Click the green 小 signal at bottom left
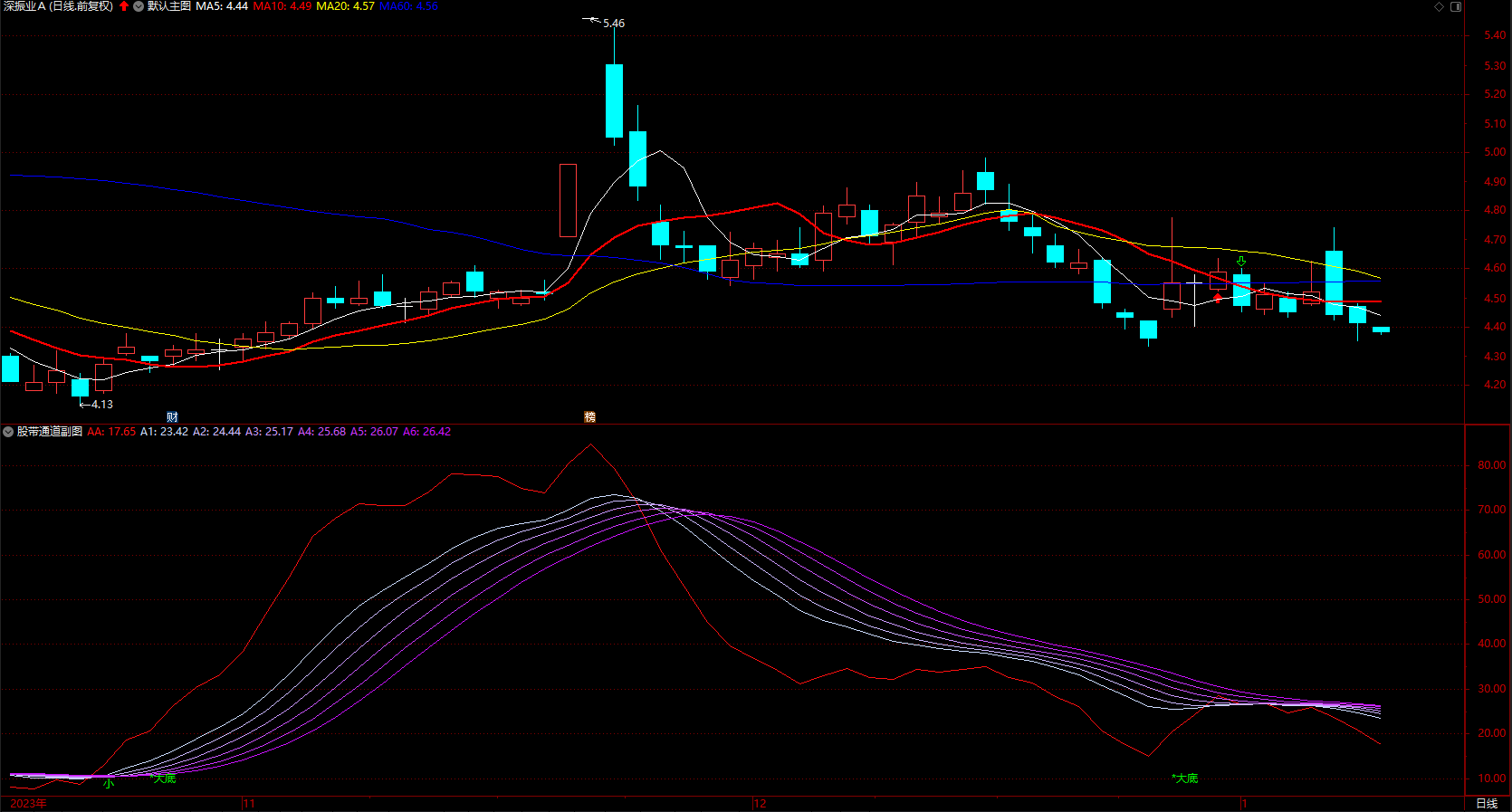This screenshot has height=812, width=1512. pyautogui.click(x=109, y=784)
